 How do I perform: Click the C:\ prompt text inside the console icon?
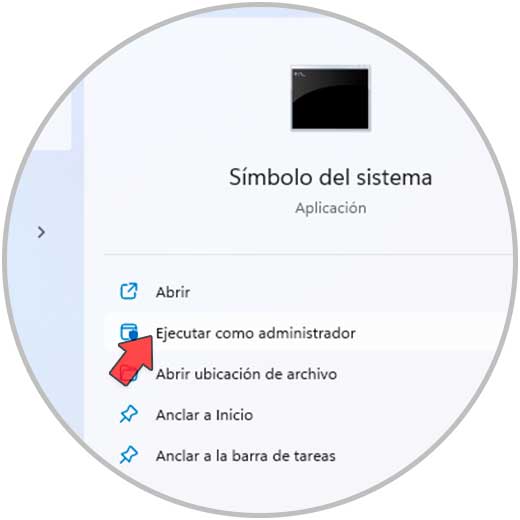[300, 75]
